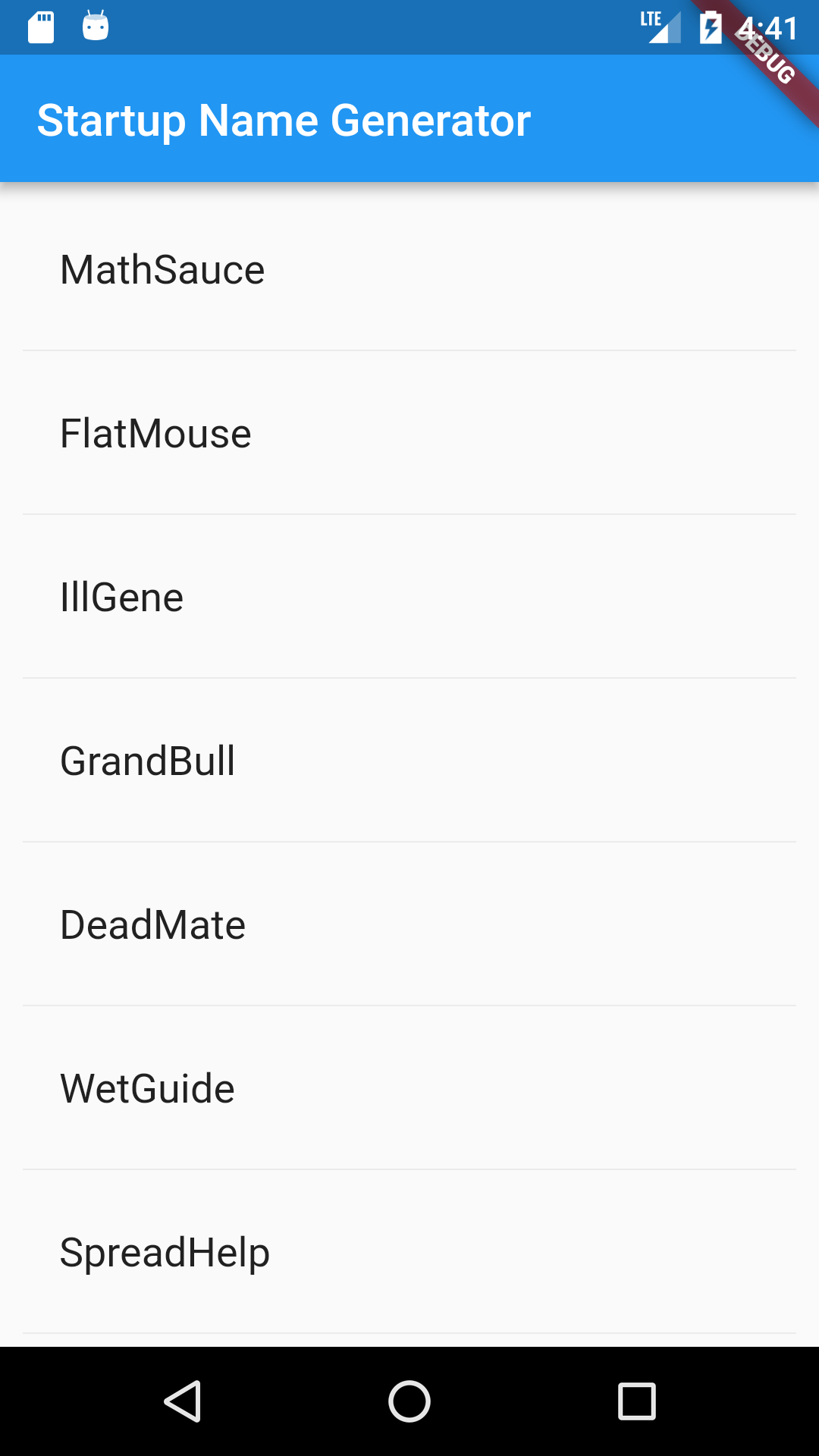
Task: Tap the clock showing 4:41
Action: tap(767, 27)
